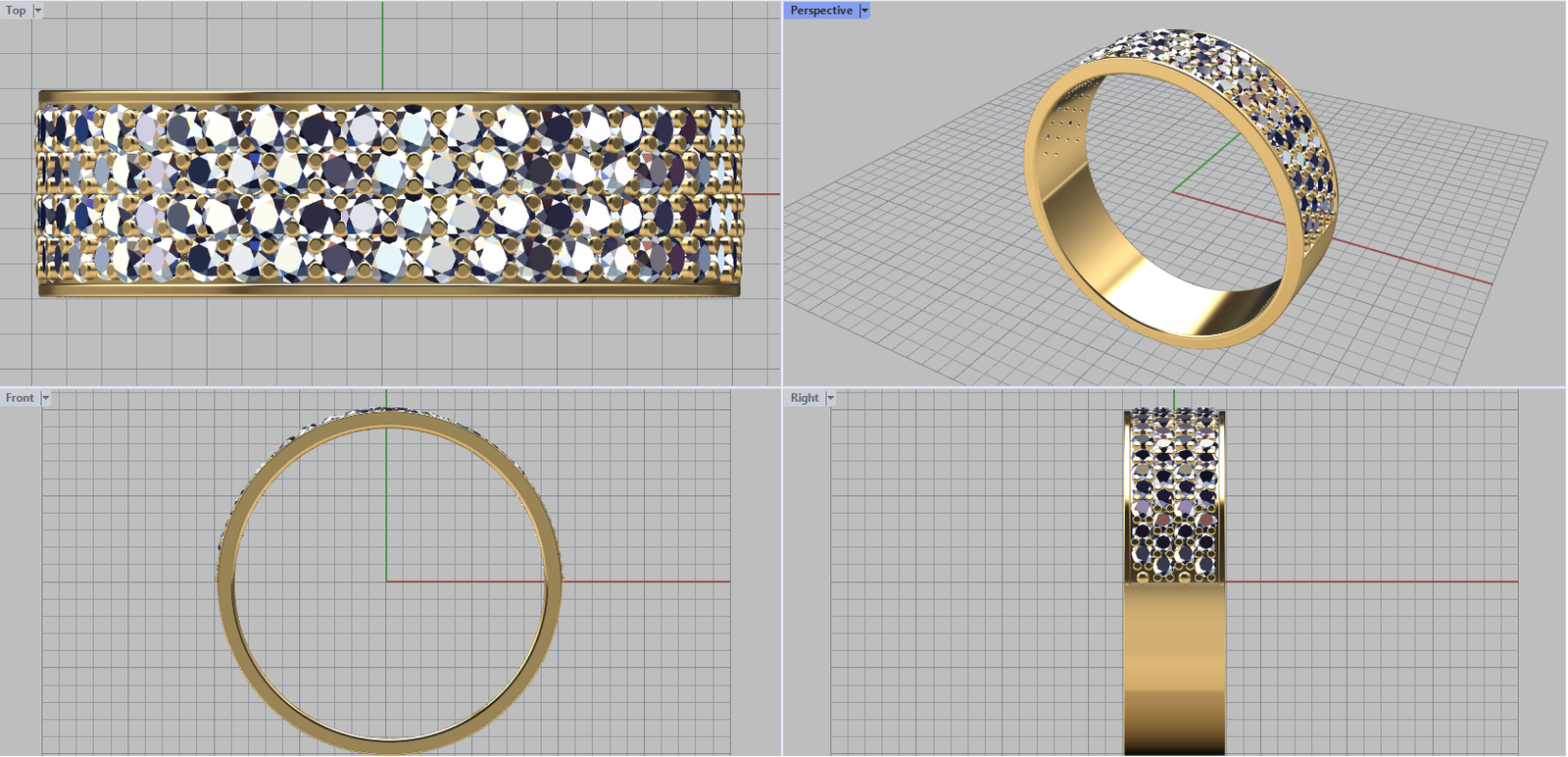Expand the Front viewport dropdown arrow

pos(45,398)
